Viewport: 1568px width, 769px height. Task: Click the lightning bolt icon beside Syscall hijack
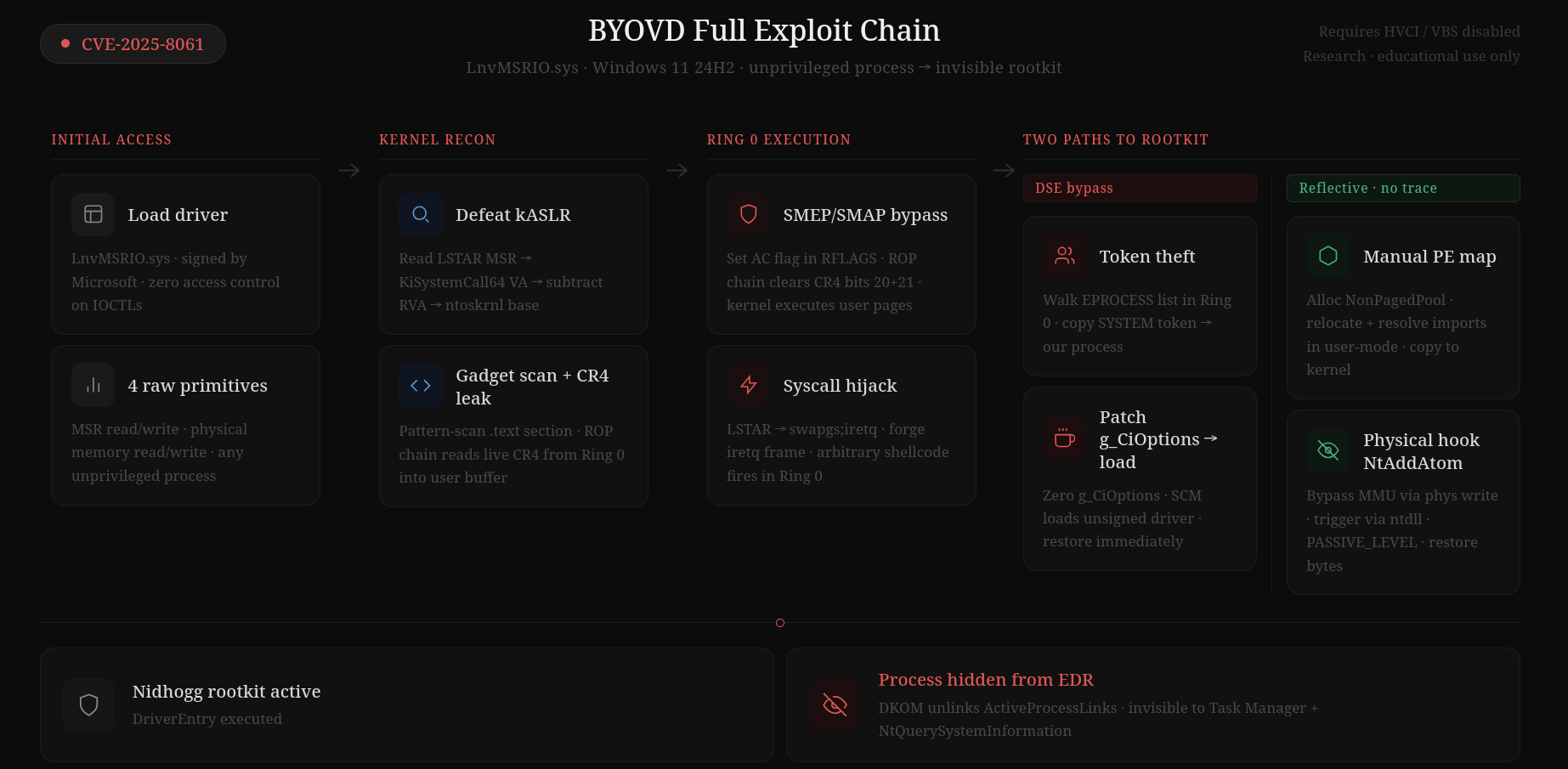click(x=749, y=386)
